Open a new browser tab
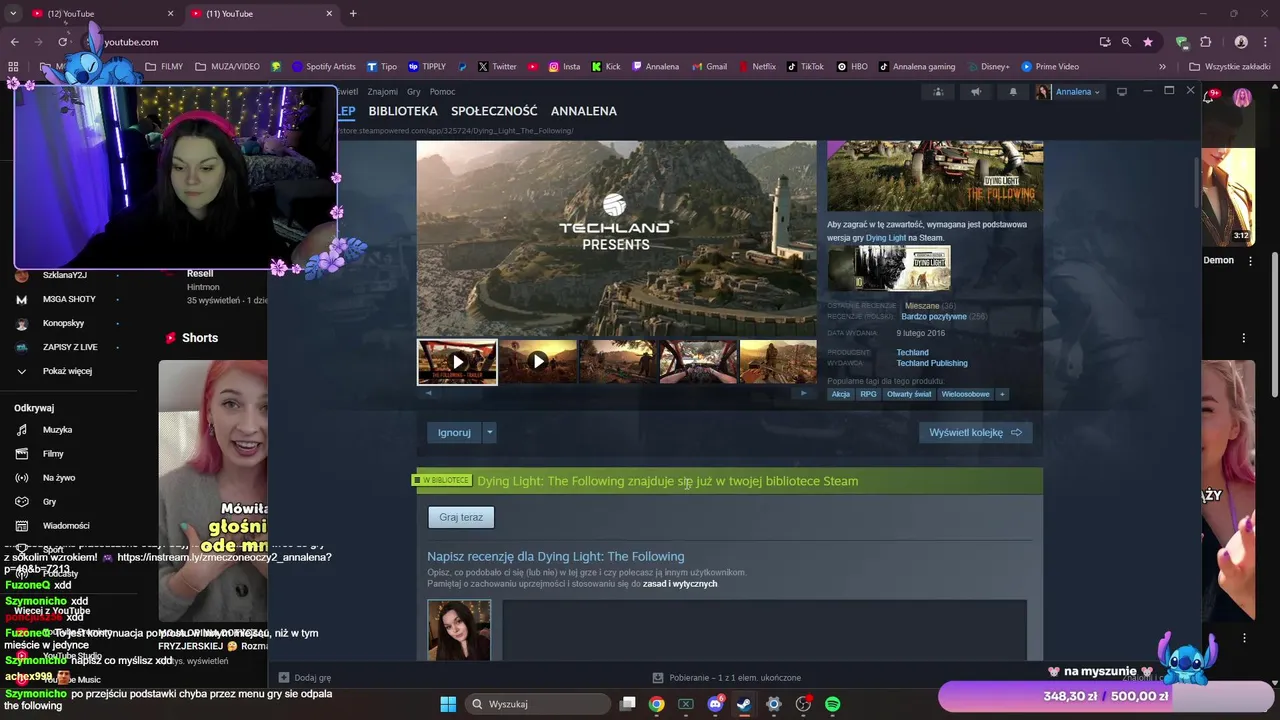This screenshot has height=720, width=1280. pyautogui.click(x=353, y=14)
